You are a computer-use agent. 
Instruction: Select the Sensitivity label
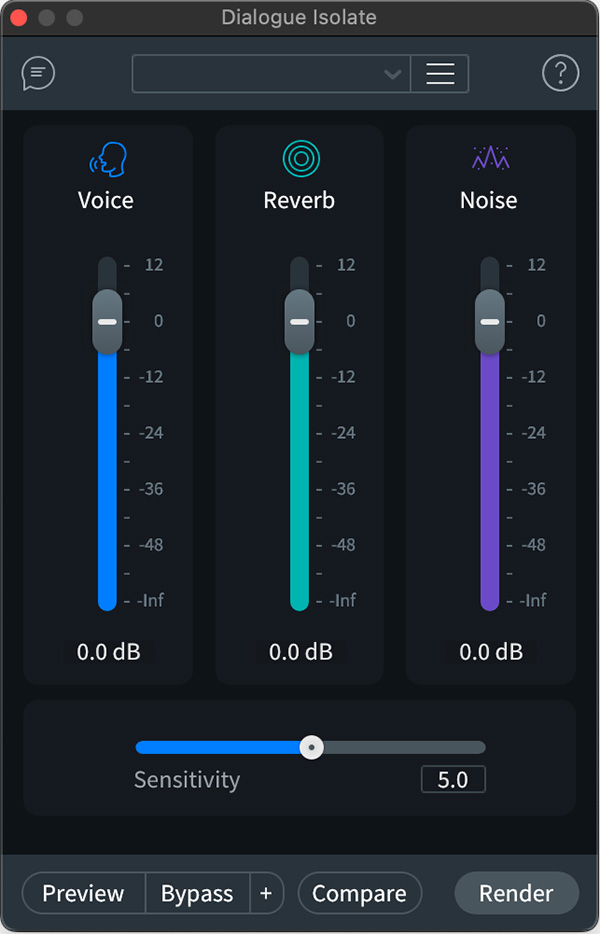[x=186, y=780]
